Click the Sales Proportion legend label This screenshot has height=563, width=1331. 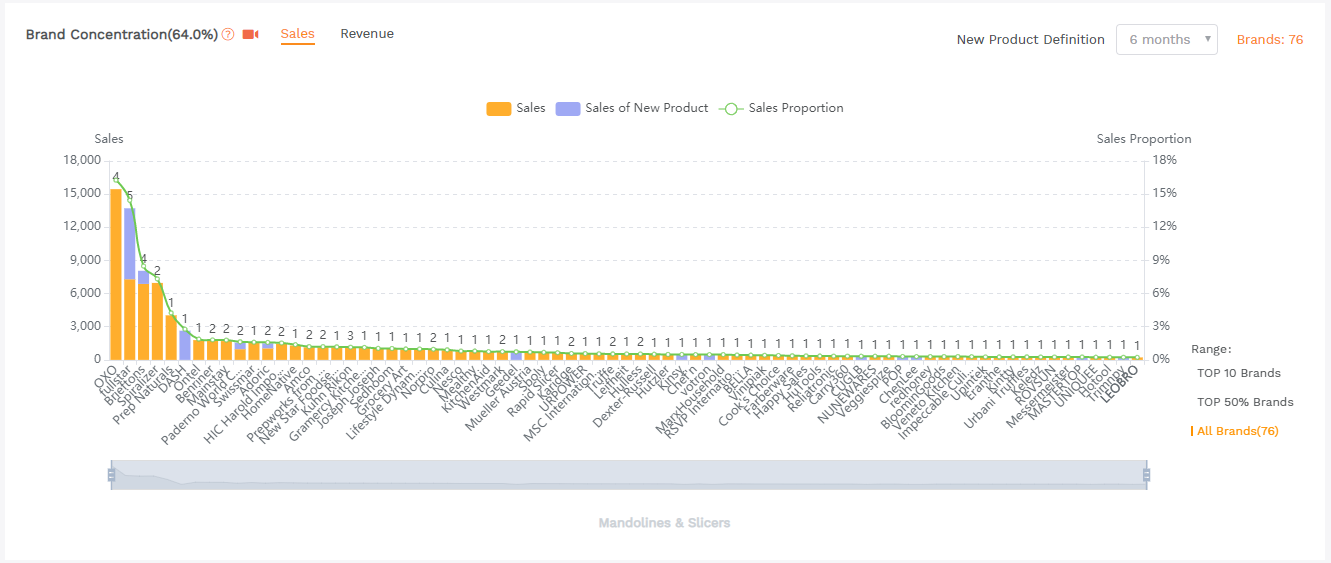pos(796,108)
